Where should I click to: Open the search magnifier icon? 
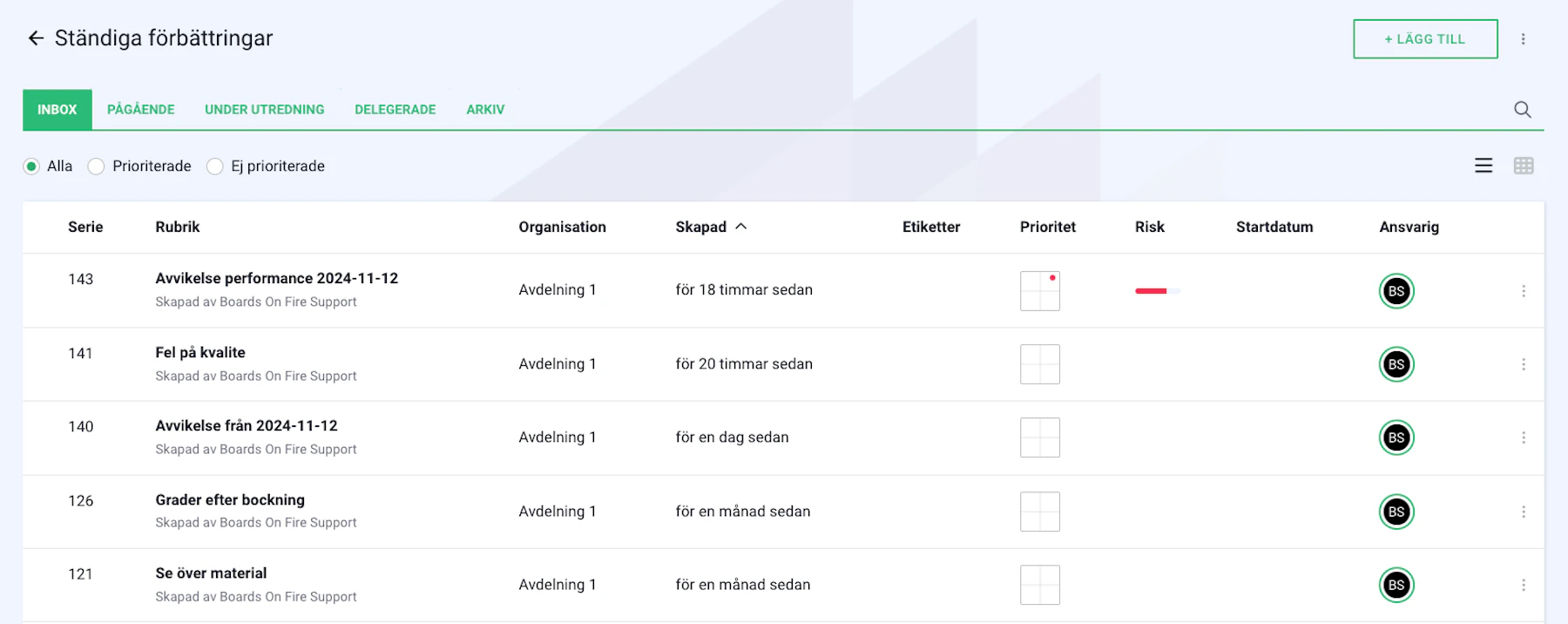(x=1522, y=110)
